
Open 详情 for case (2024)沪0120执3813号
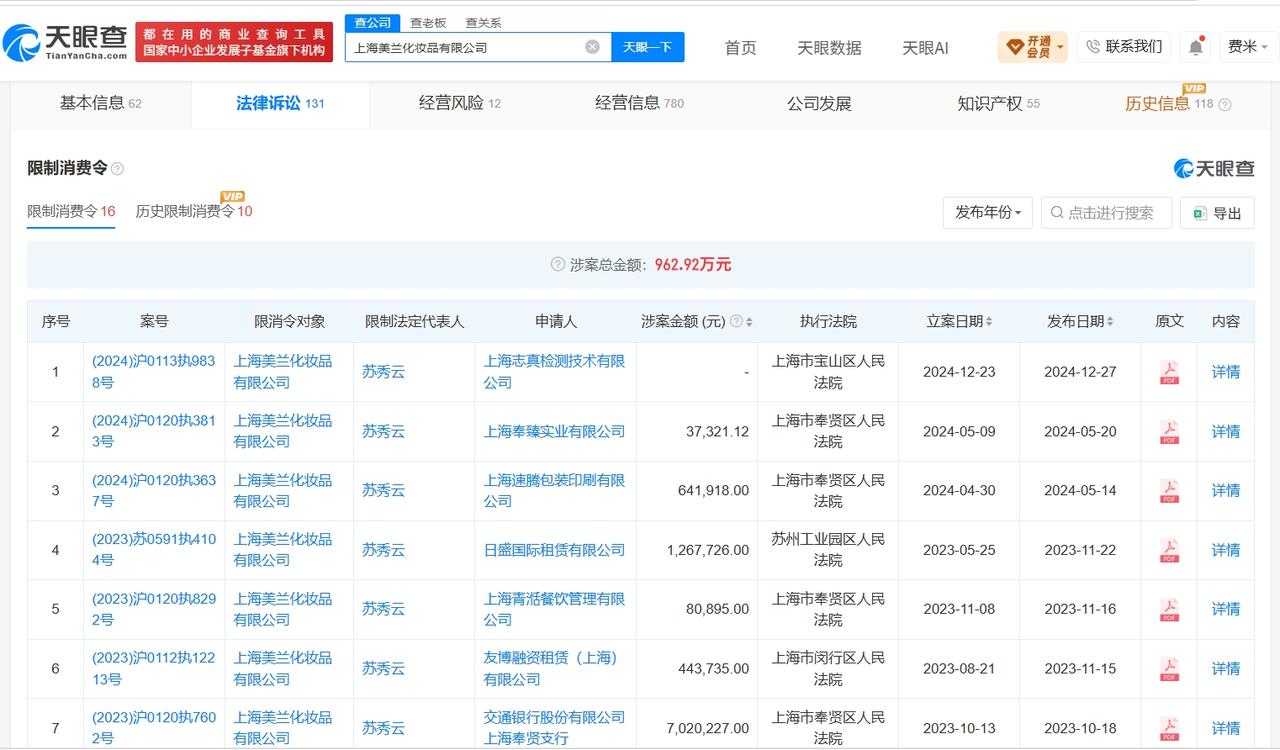click(x=1226, y=432)
